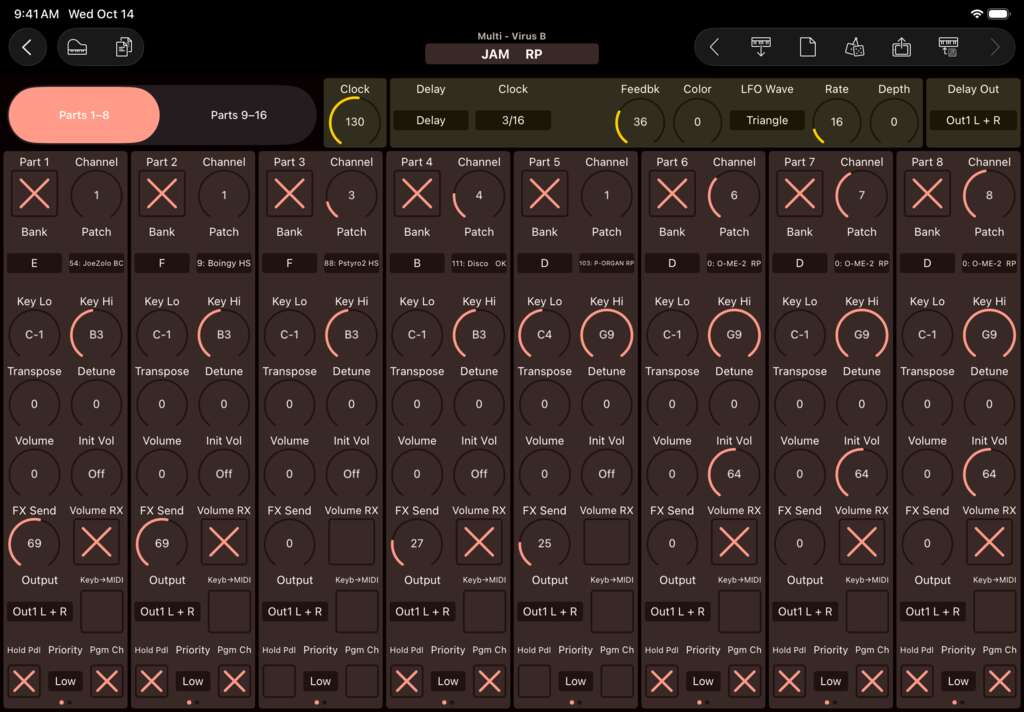Enable Pgm Ch for Part 5

click(x=616, y=681)
